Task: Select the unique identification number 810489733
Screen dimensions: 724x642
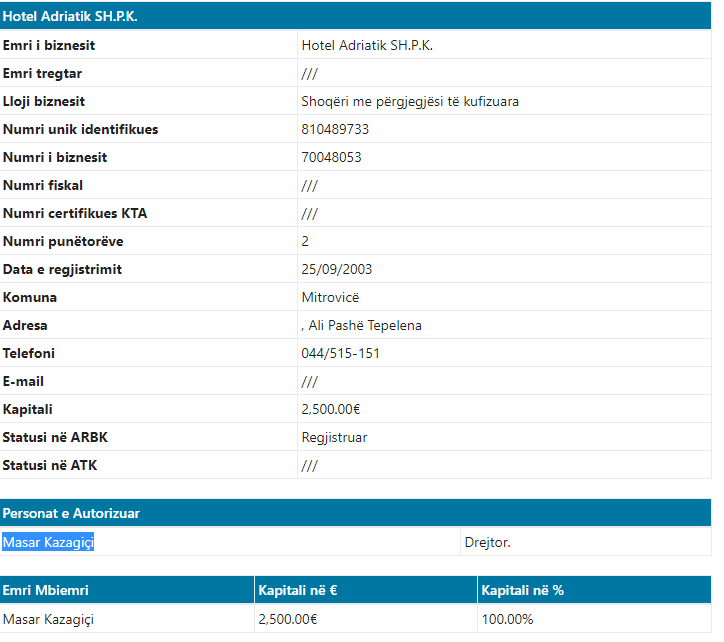Action: tap(335, 129)
